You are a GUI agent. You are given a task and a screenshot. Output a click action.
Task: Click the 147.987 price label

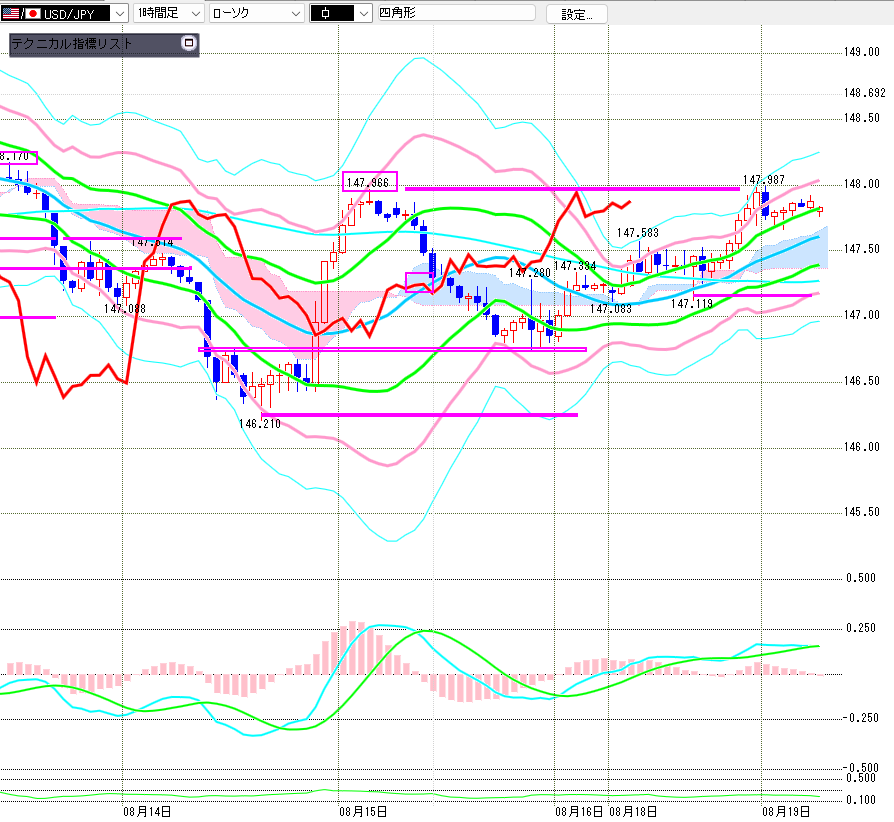pyautogui.click(x=763, y=180)
